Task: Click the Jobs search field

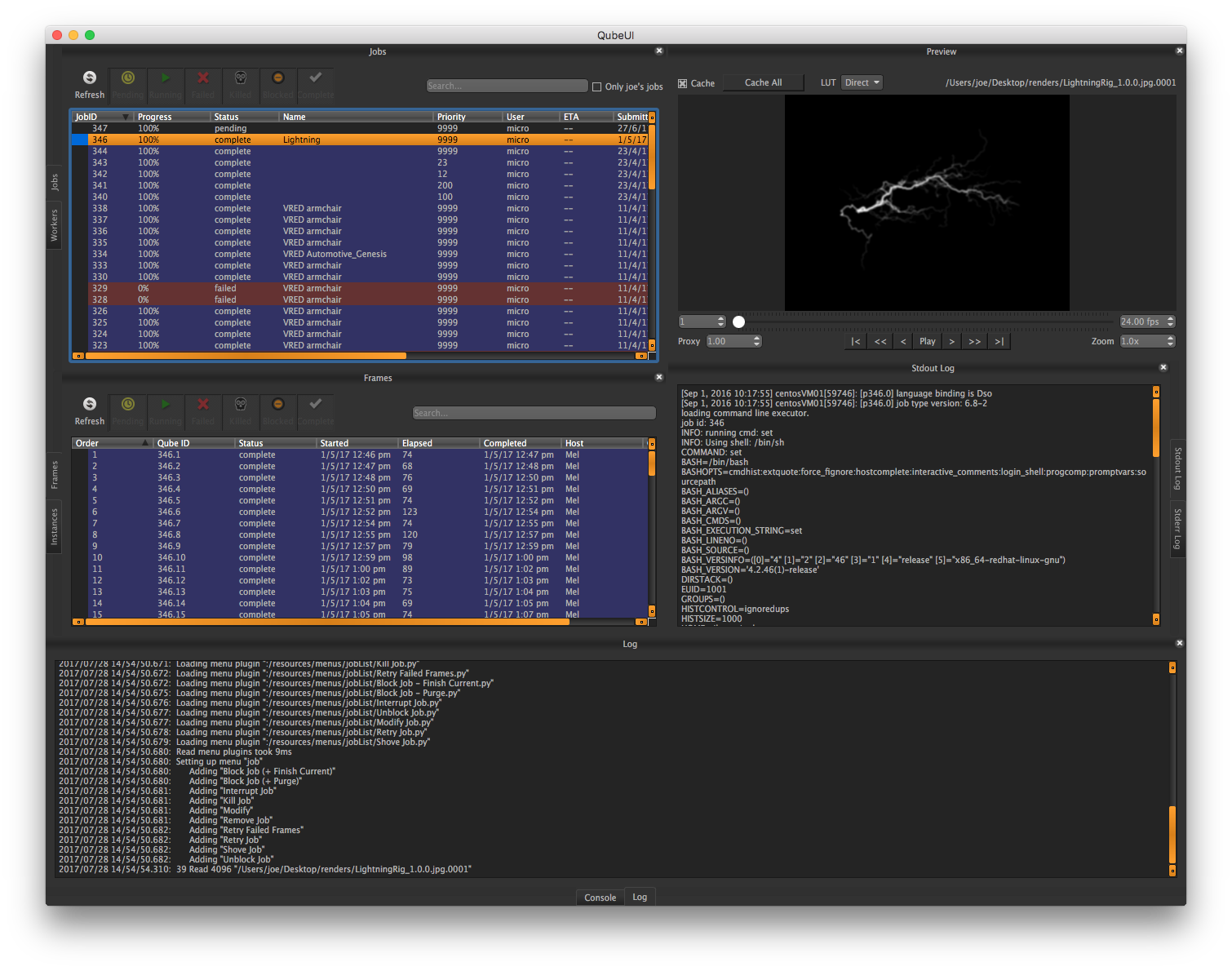Action: coord(507,86)
